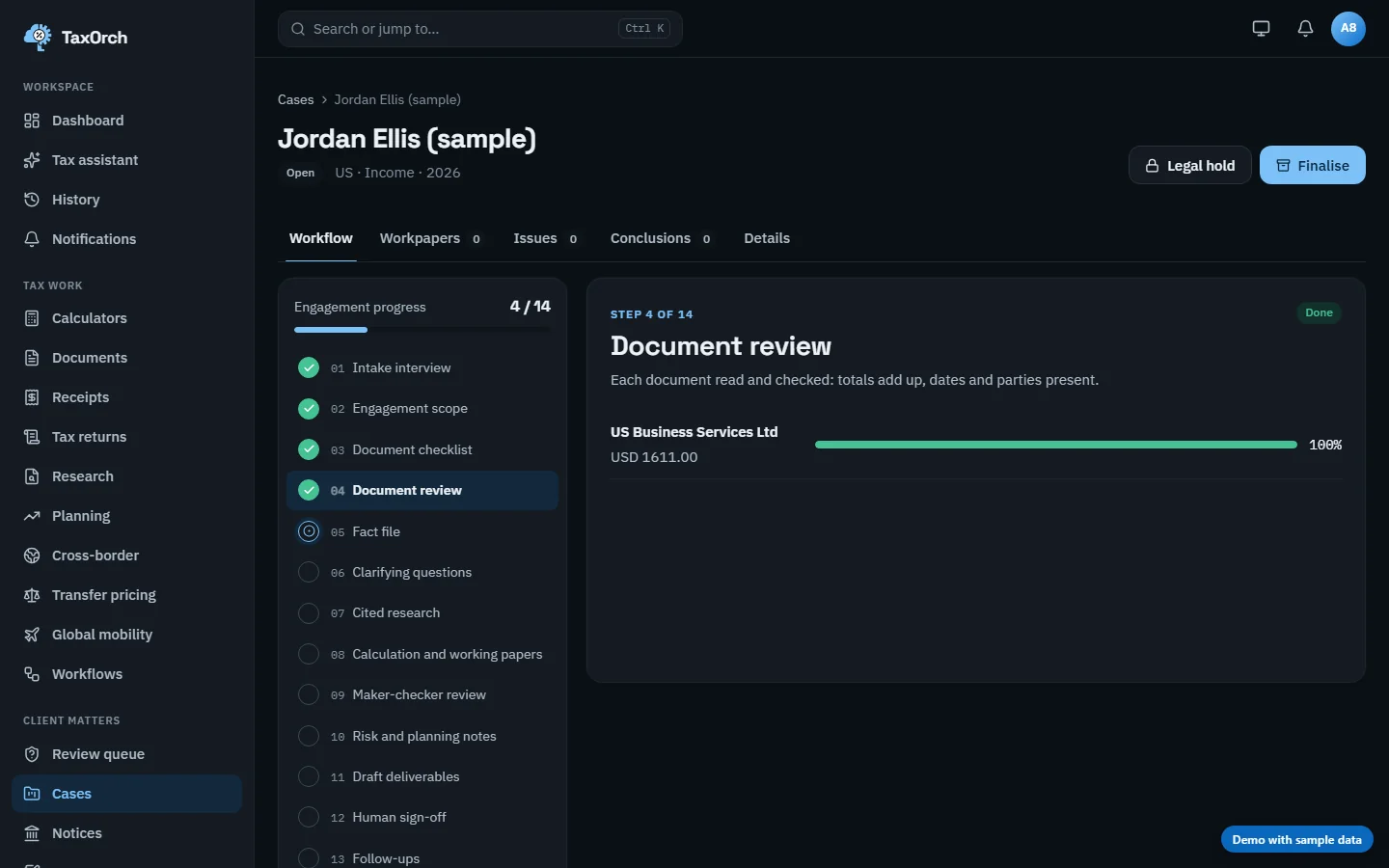Click the Documents file icon
Screen dimensions: 1389x868
click(x=32, y=358)
